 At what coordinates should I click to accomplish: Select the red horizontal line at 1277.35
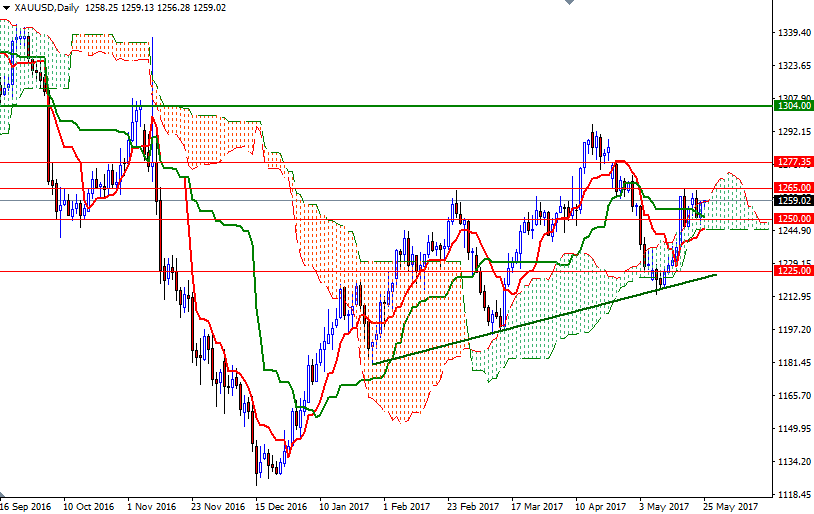(386, 163)
